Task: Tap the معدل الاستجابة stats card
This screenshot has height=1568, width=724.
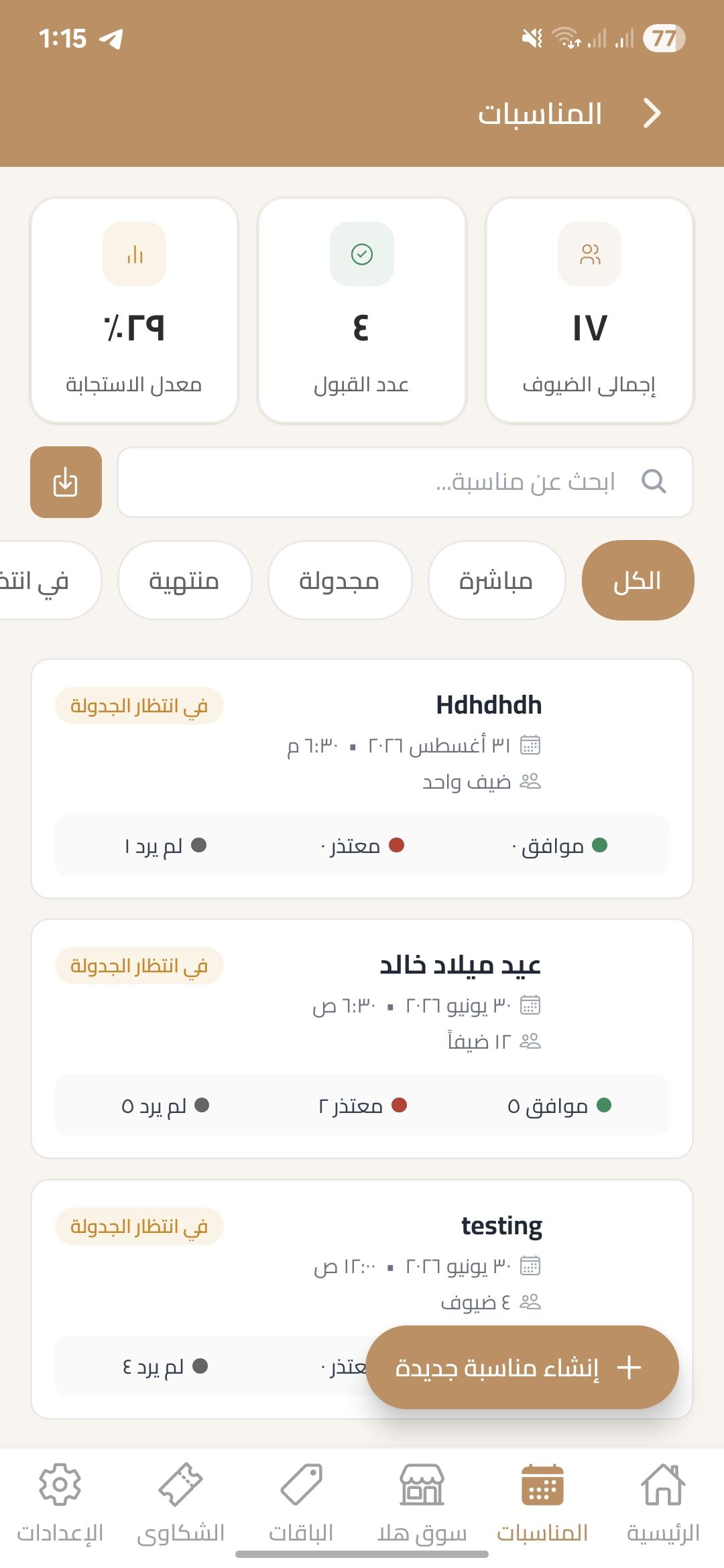Action: [134, 310]
